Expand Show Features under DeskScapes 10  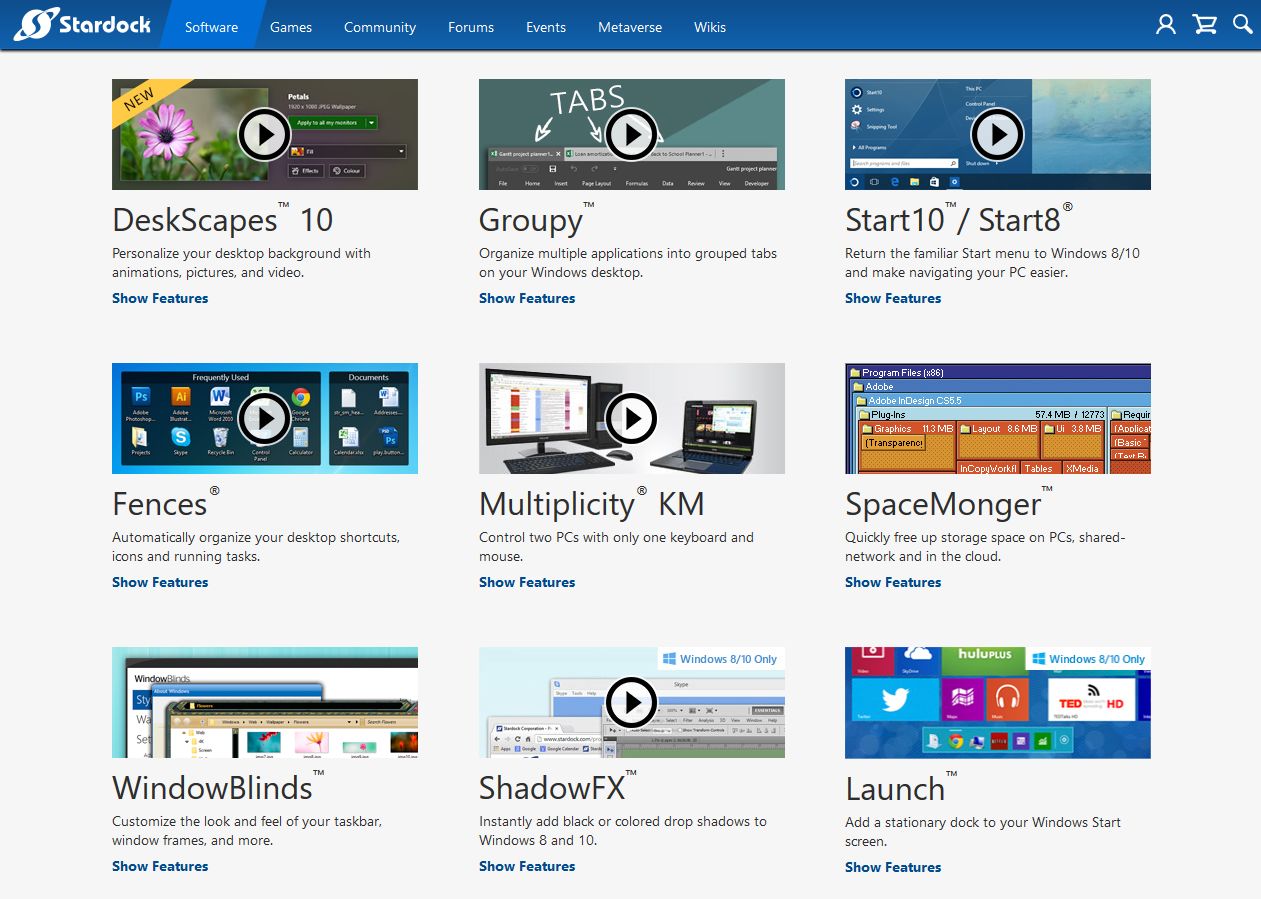pyautogui.click(x=160, y=298)
